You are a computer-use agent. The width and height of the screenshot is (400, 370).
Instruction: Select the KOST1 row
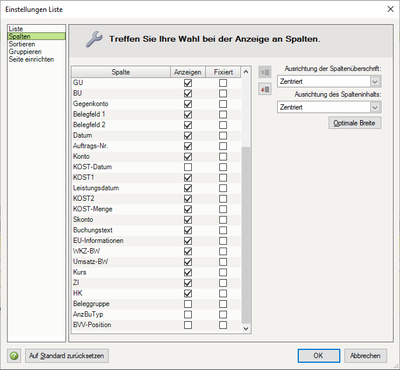[x=156, y=178]
